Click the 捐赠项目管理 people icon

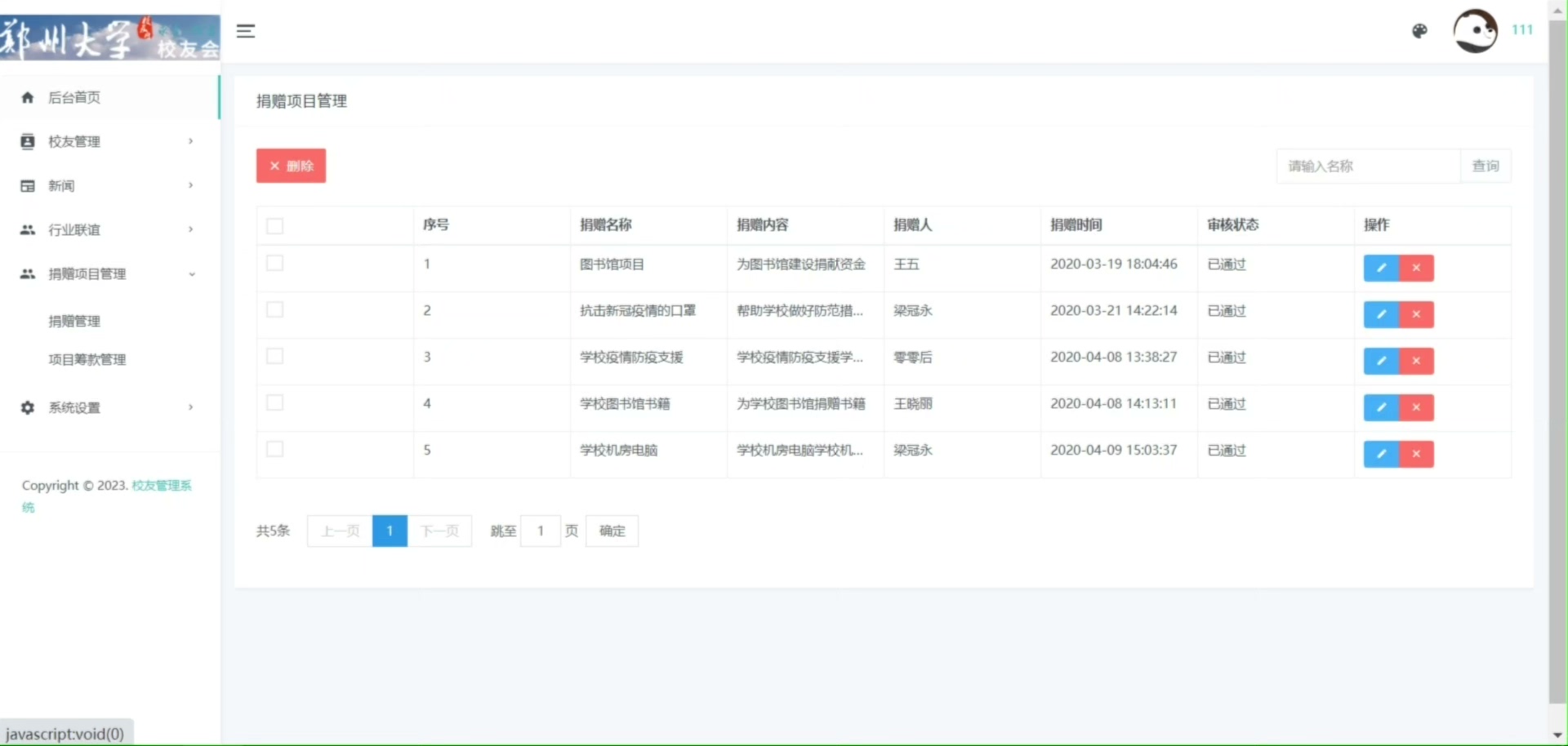28,274
